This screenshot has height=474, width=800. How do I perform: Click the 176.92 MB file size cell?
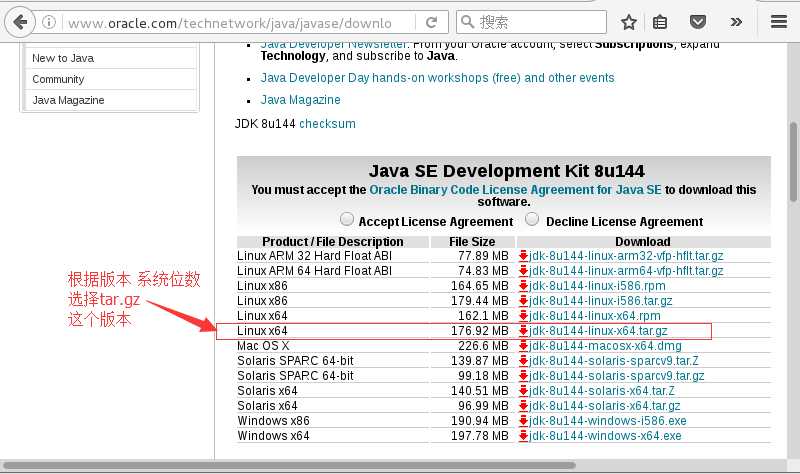480,331
